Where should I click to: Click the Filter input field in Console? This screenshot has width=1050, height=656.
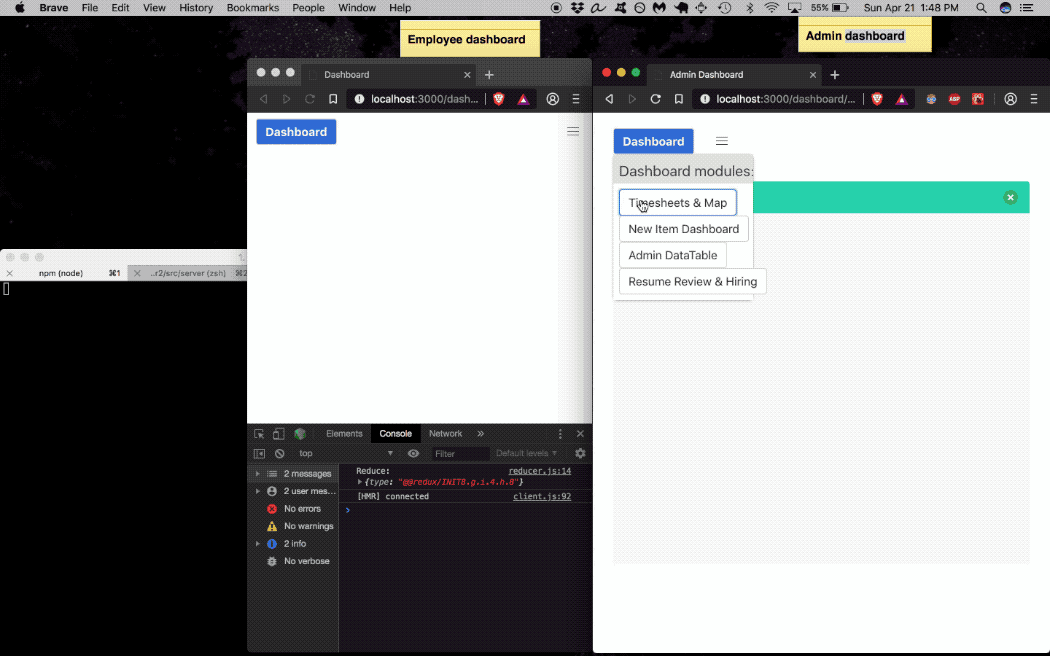460,453
